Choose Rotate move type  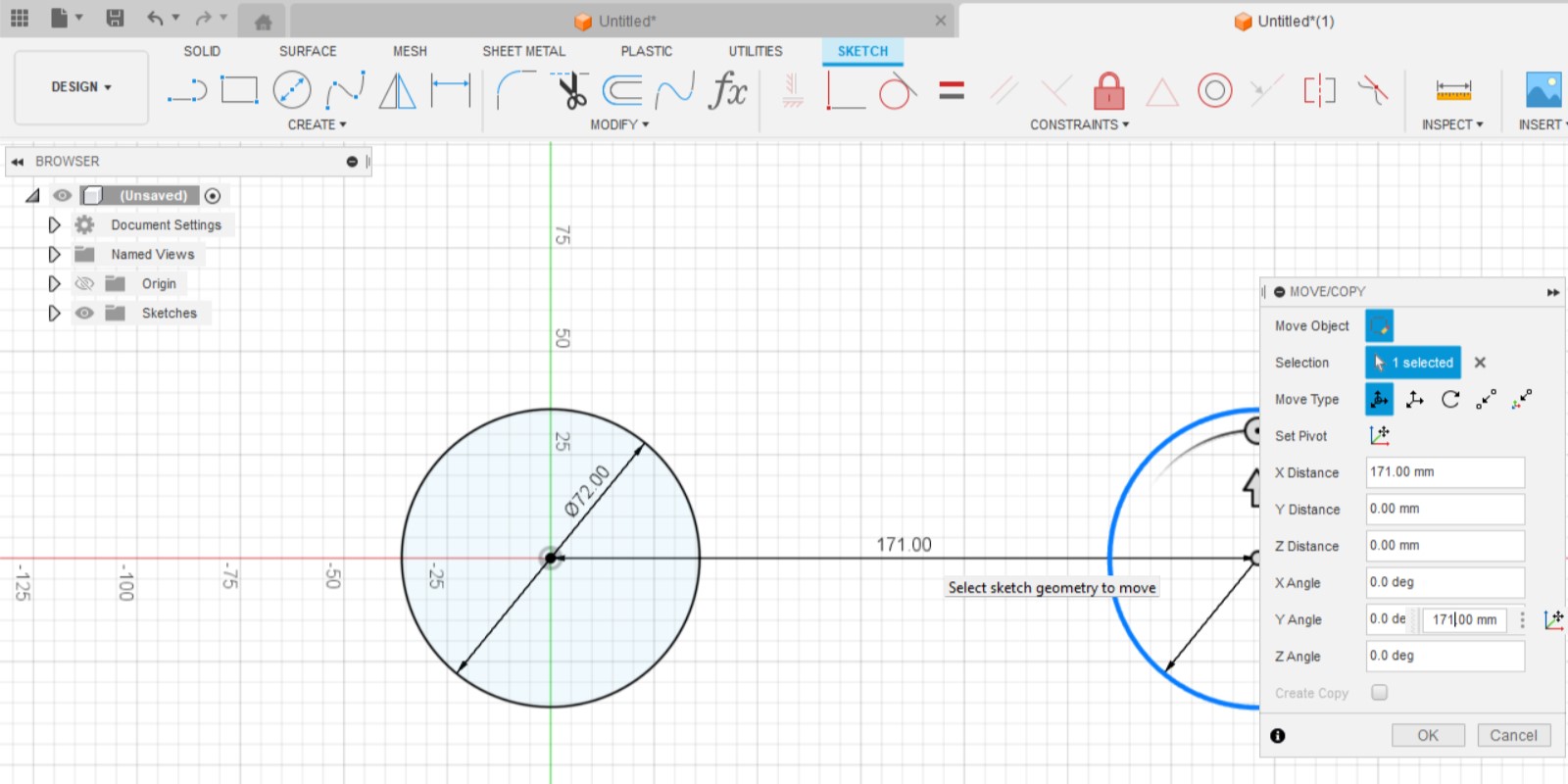click(1450, 399)
